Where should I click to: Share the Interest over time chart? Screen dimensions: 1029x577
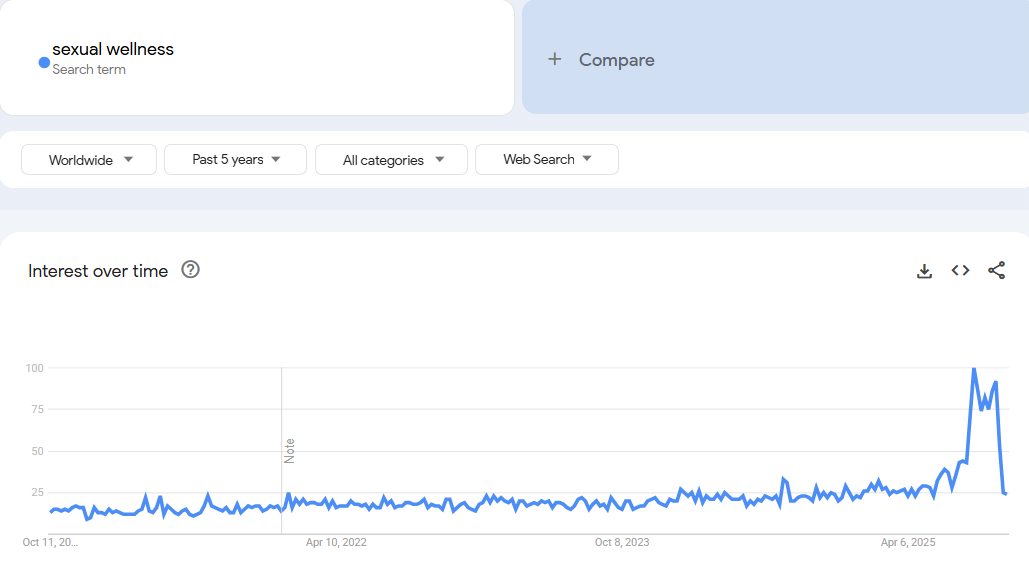[x=996, y=270]
